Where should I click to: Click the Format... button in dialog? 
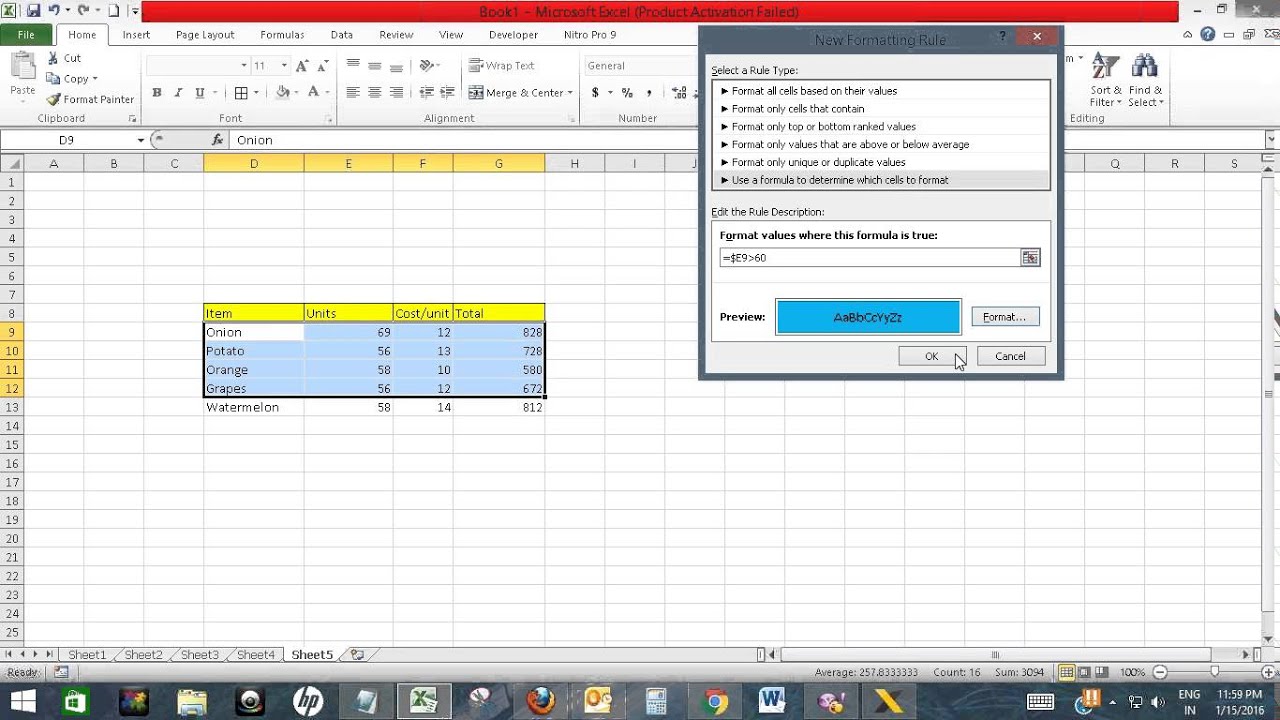coord(1005,317)
